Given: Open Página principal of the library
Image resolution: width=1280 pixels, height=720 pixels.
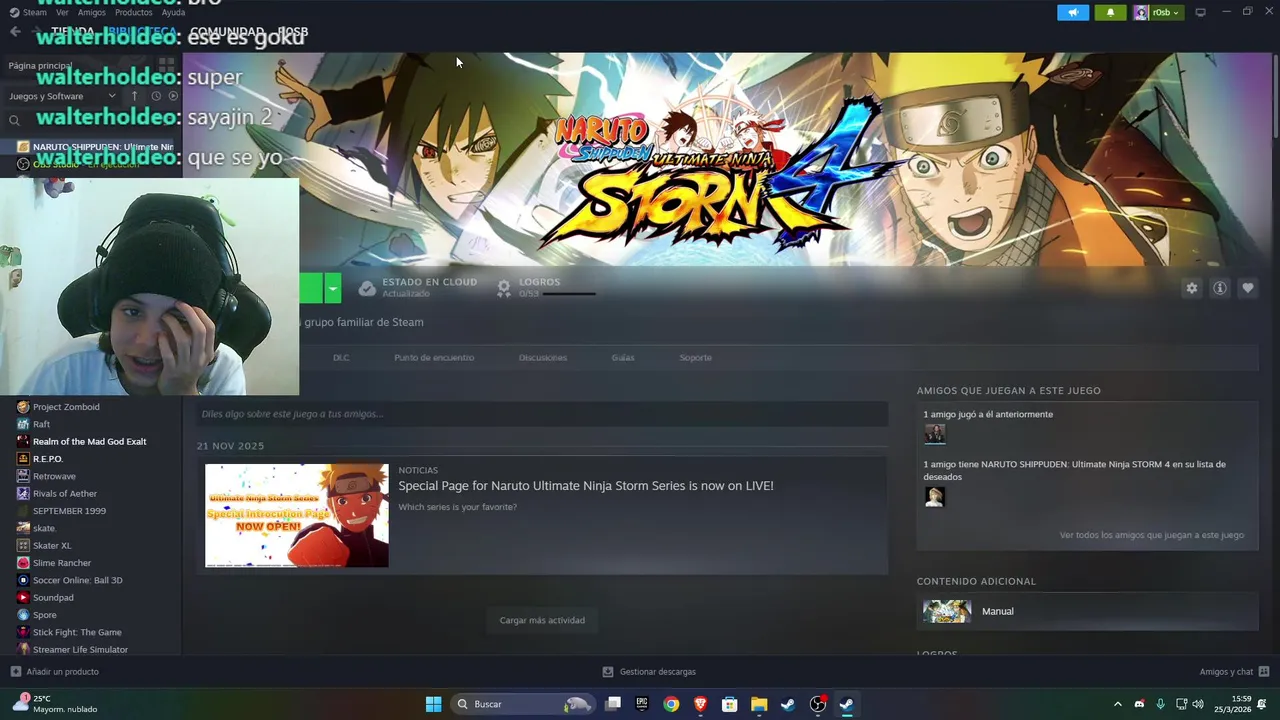Looking at the screenshot, I should pyautogui.click(x=40, y=65).
